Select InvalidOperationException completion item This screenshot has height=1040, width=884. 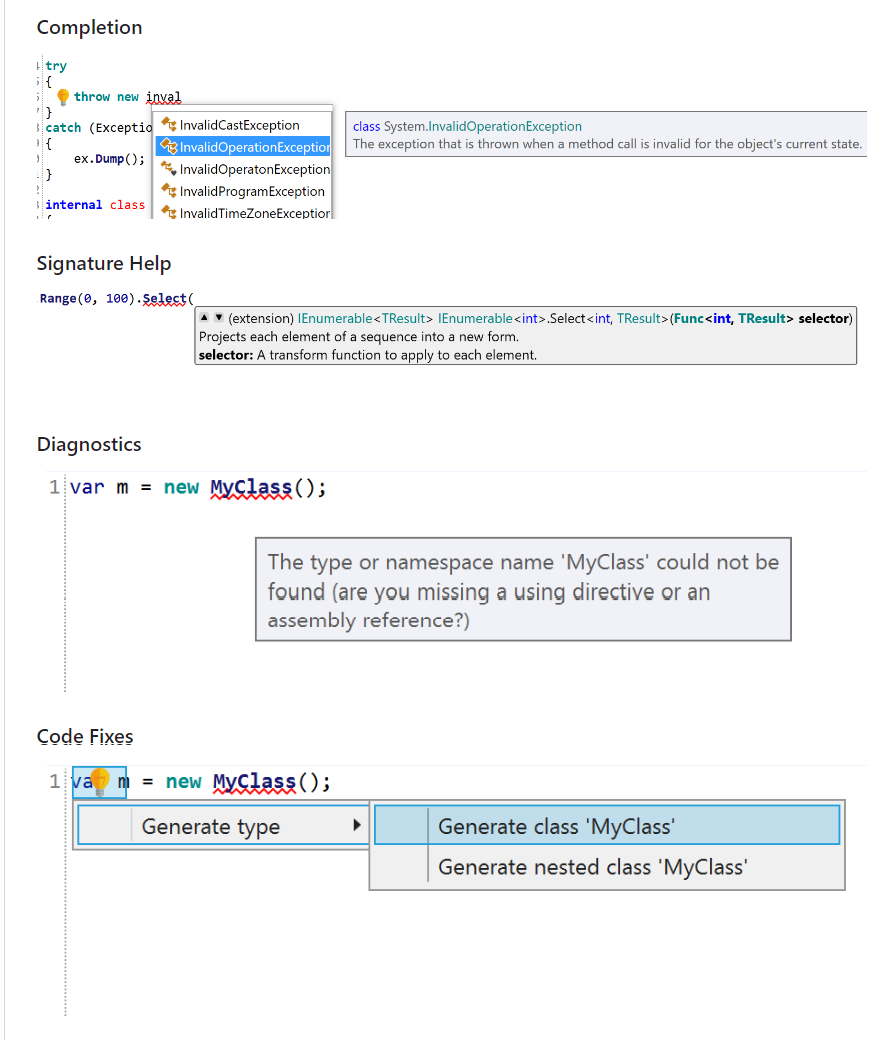pyautogui.click(x=243, y=147)
